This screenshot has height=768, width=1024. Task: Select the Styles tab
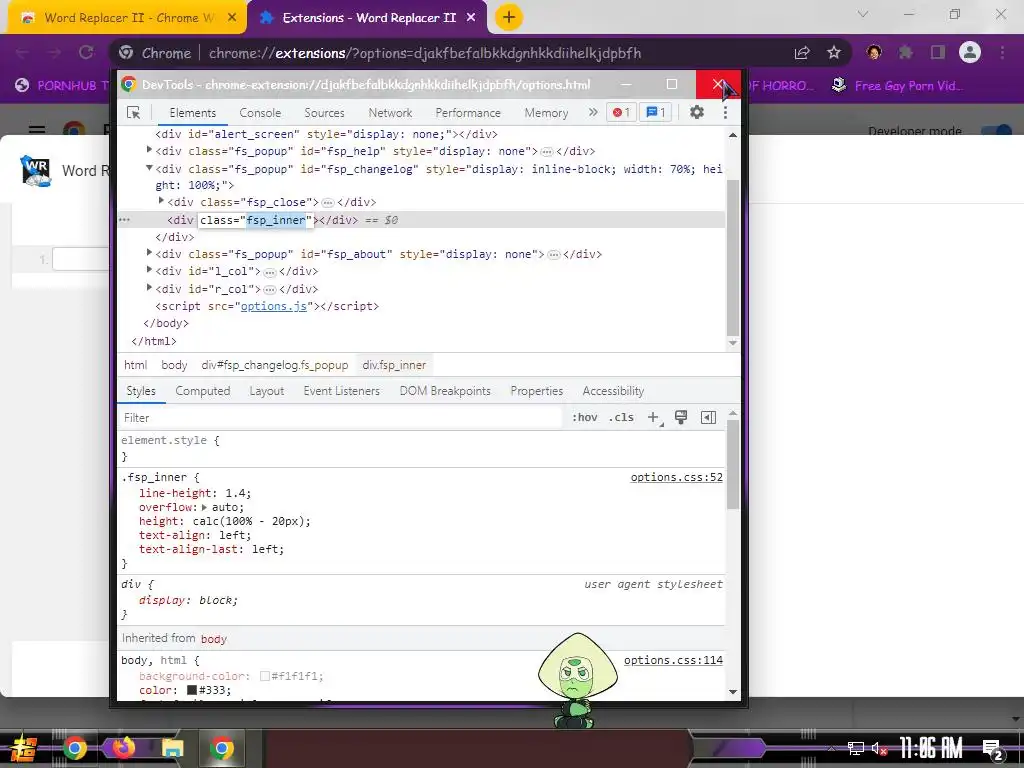click(141, 391)
